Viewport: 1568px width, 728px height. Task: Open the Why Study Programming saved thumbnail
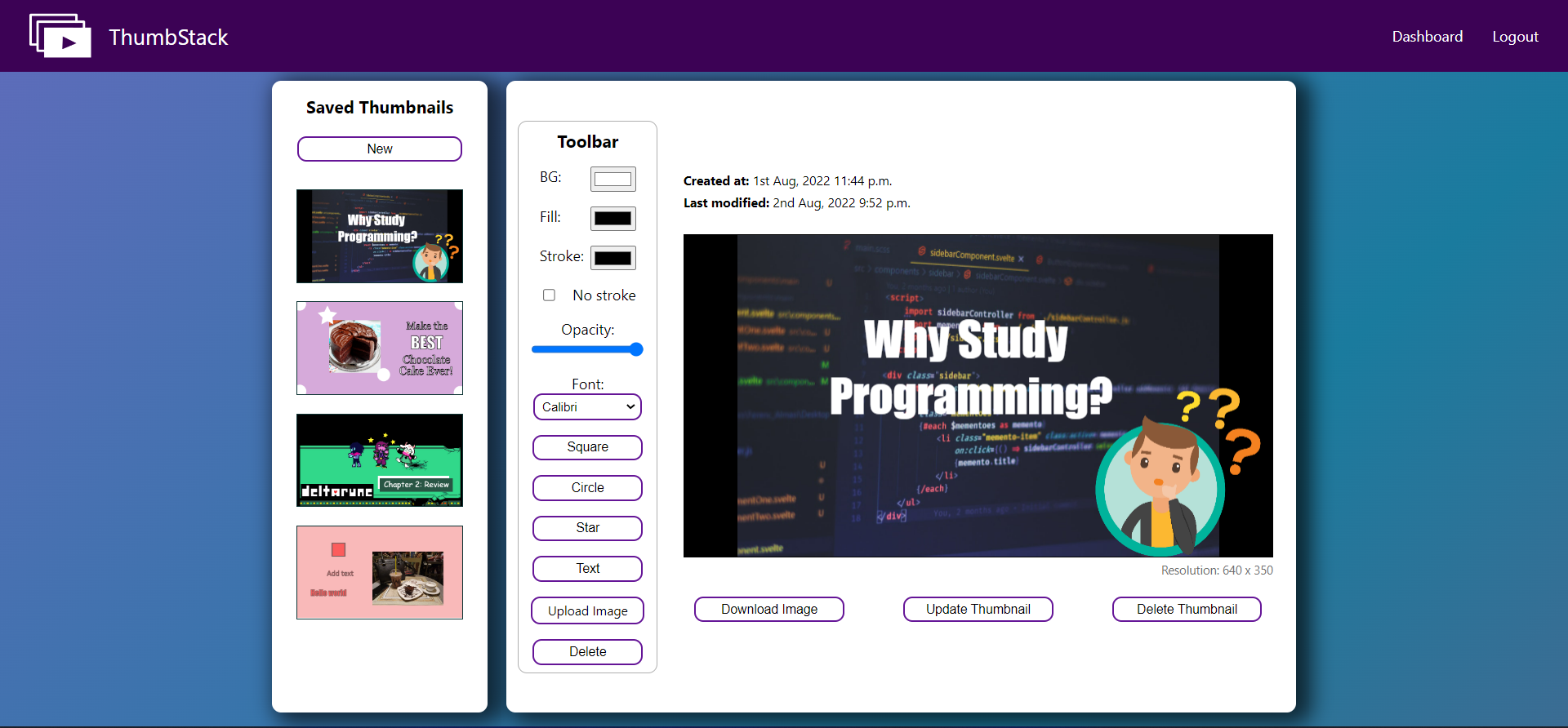click(380, 236)
